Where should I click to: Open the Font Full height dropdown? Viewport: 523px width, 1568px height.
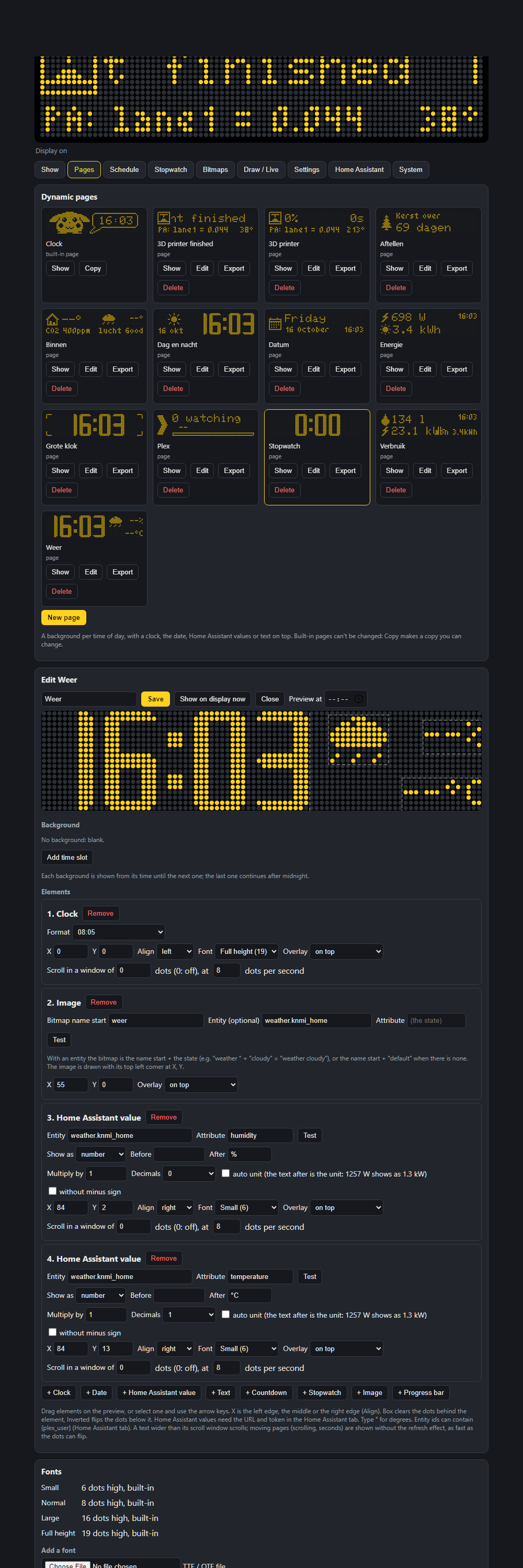tap(247, 951)
